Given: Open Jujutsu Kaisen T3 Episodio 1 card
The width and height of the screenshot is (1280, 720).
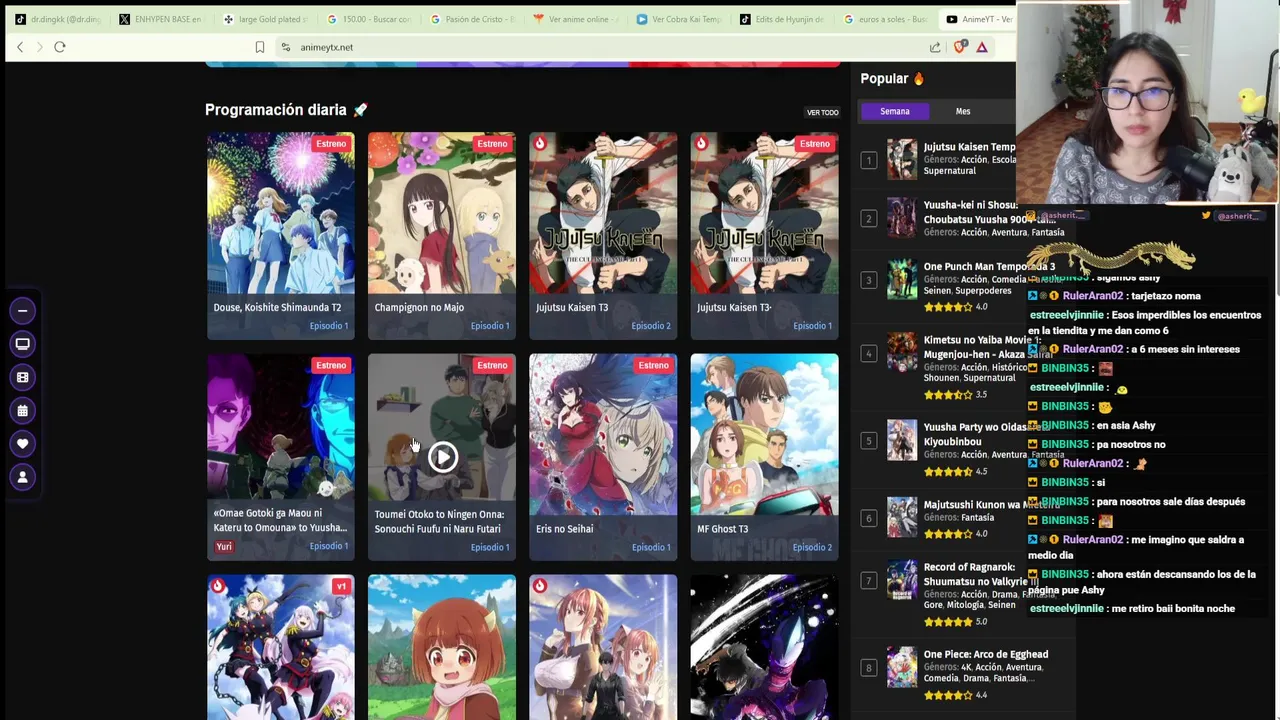Looking at the screenshot, I should pyautogui.click(x=764, y=236).
